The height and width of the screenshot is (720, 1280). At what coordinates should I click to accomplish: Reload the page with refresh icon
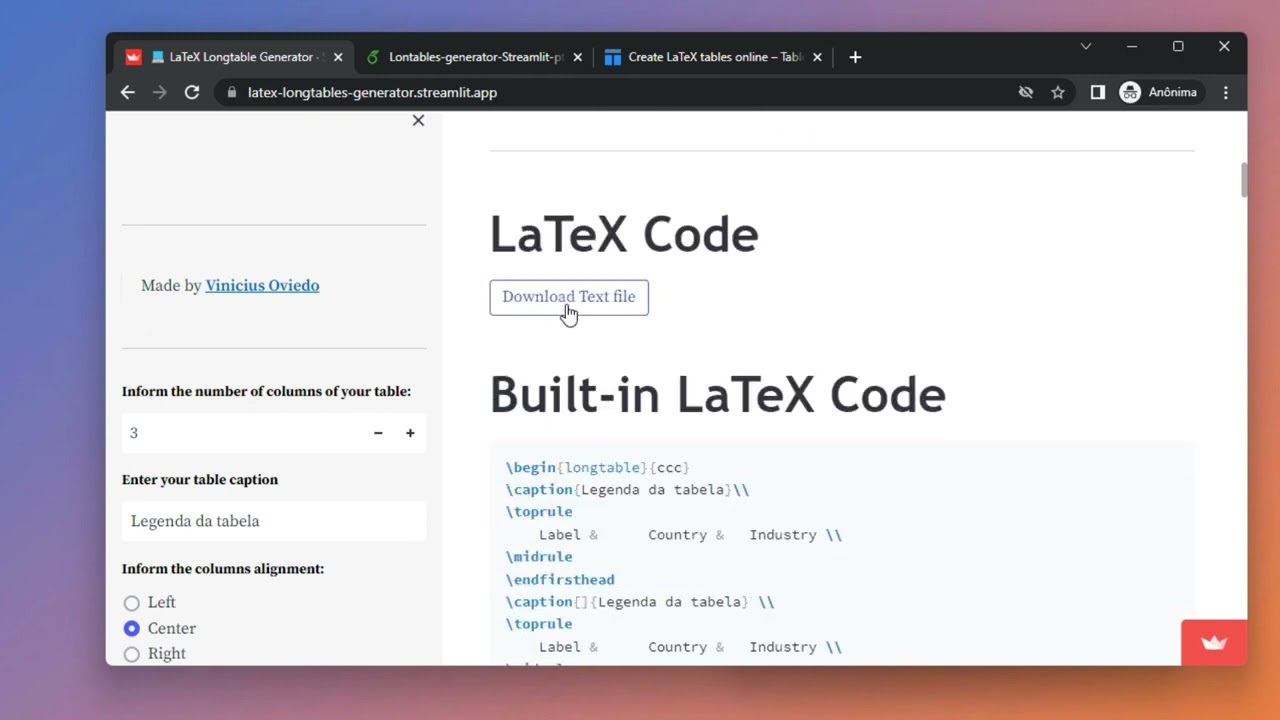point(192,92)
